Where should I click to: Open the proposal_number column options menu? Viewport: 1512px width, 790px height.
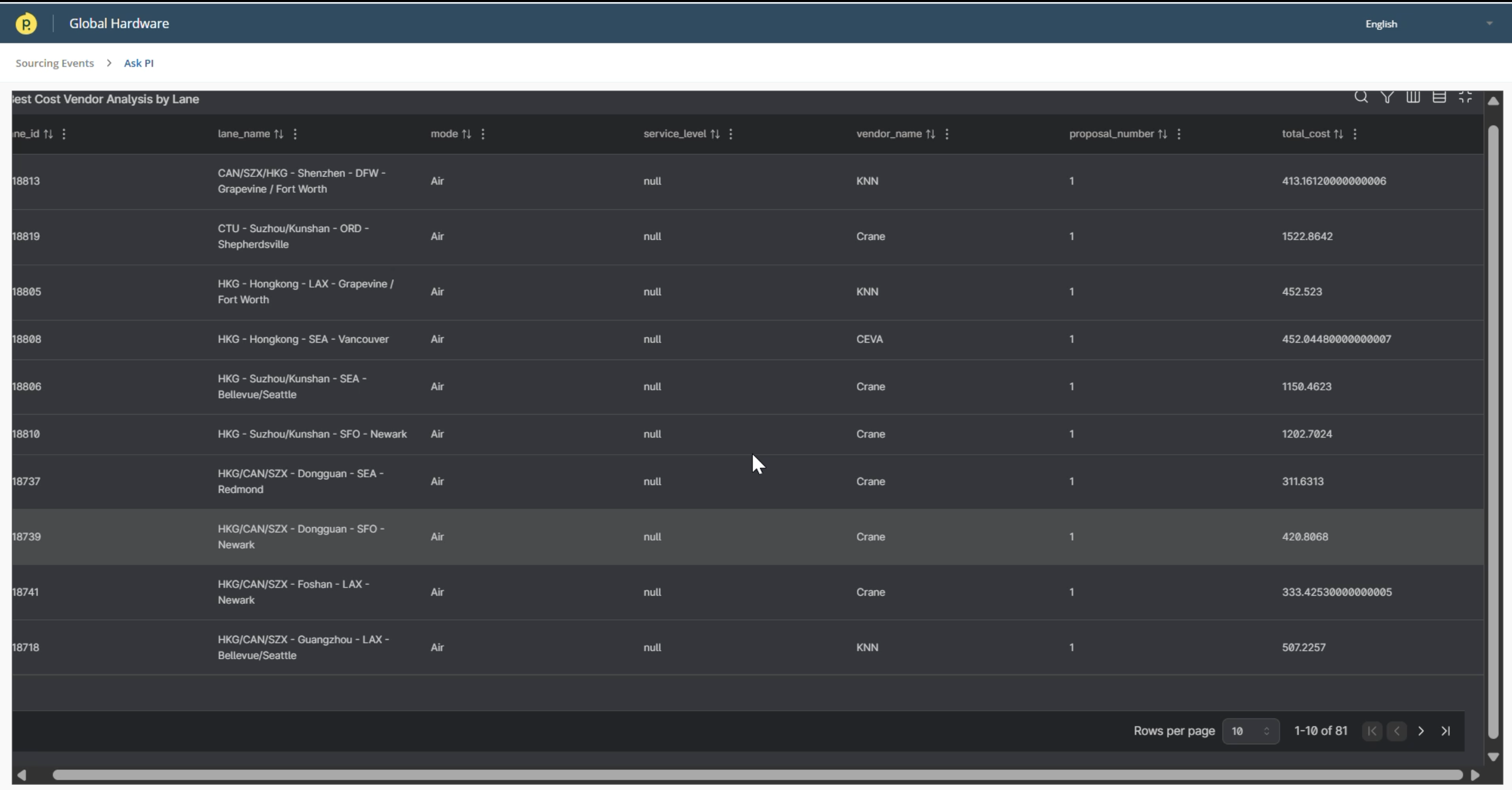(x=1179, y=134)
